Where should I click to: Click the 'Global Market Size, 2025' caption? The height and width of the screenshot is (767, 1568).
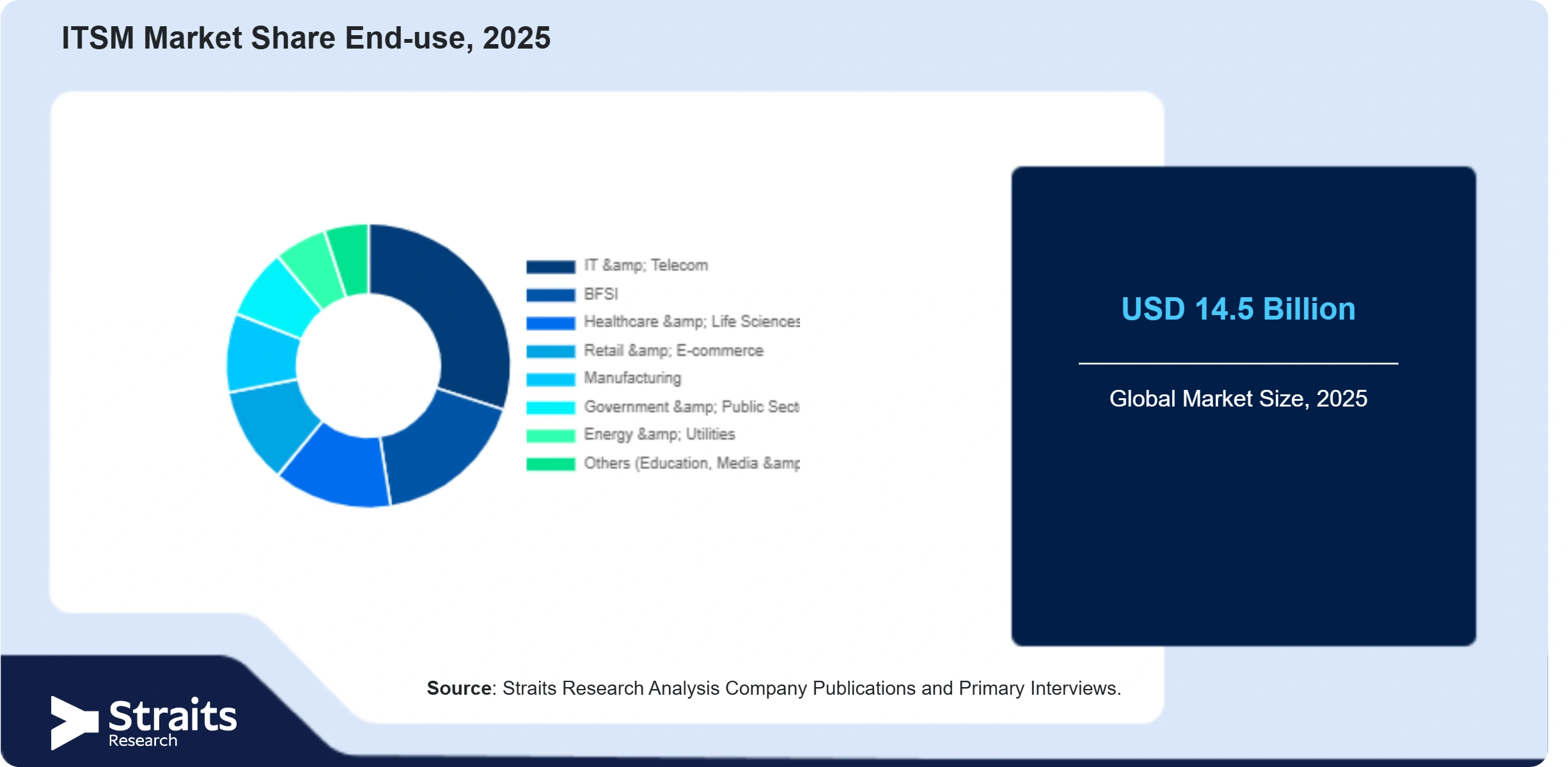click(1238, 399)
